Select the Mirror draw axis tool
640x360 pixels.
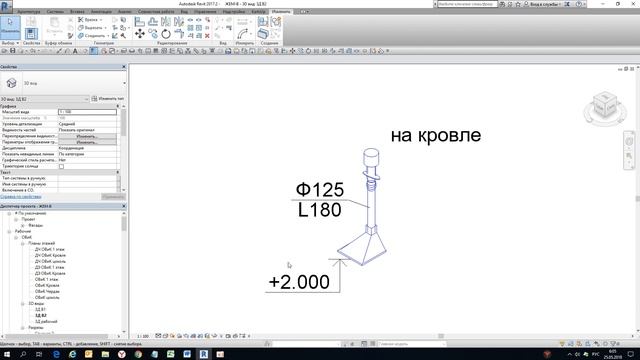(x=179, y=21)
